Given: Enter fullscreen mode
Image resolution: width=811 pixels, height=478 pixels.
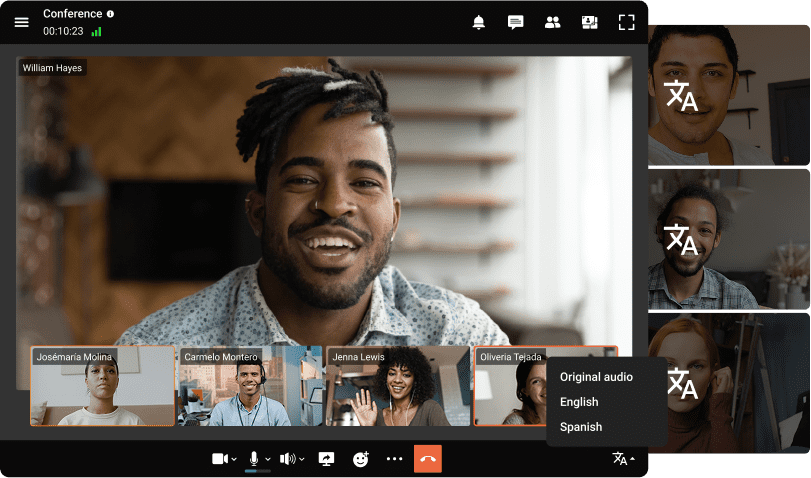Looking at the screenshot, I should (x=626, y=22).
